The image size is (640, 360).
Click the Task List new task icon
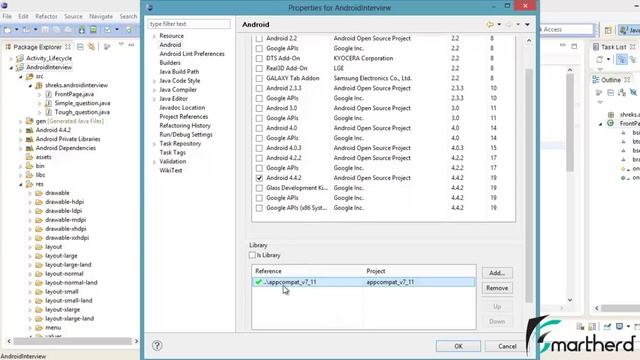click(x=599, y=59)
